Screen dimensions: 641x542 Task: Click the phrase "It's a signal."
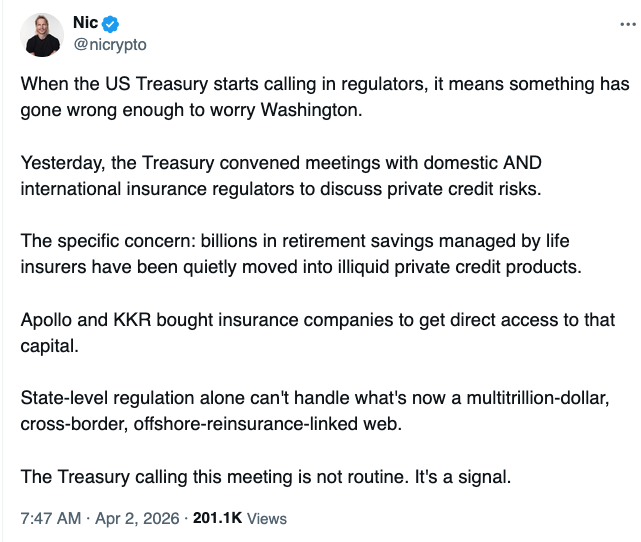pyautogui.click(x=463, y=477)
